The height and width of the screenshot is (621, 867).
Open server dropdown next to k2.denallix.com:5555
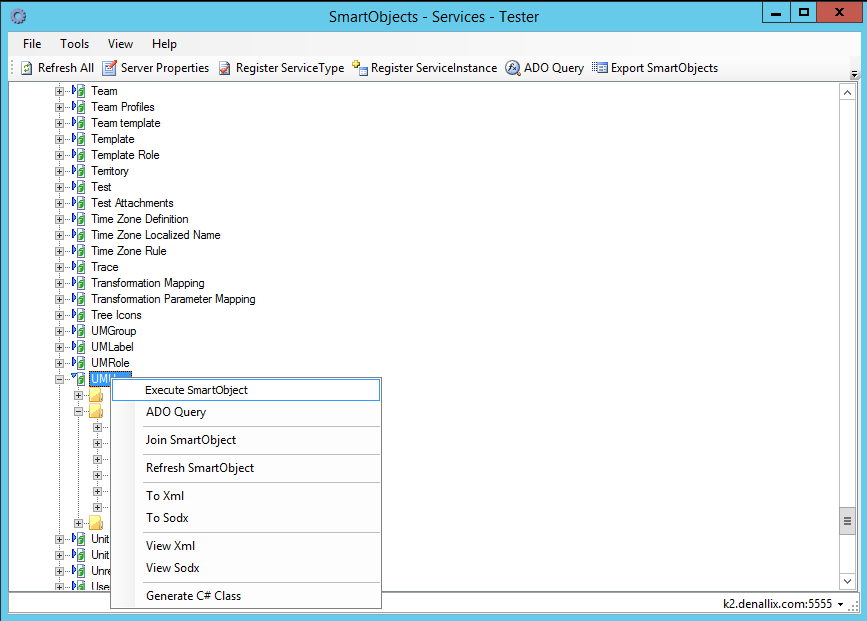click(840, 604)
